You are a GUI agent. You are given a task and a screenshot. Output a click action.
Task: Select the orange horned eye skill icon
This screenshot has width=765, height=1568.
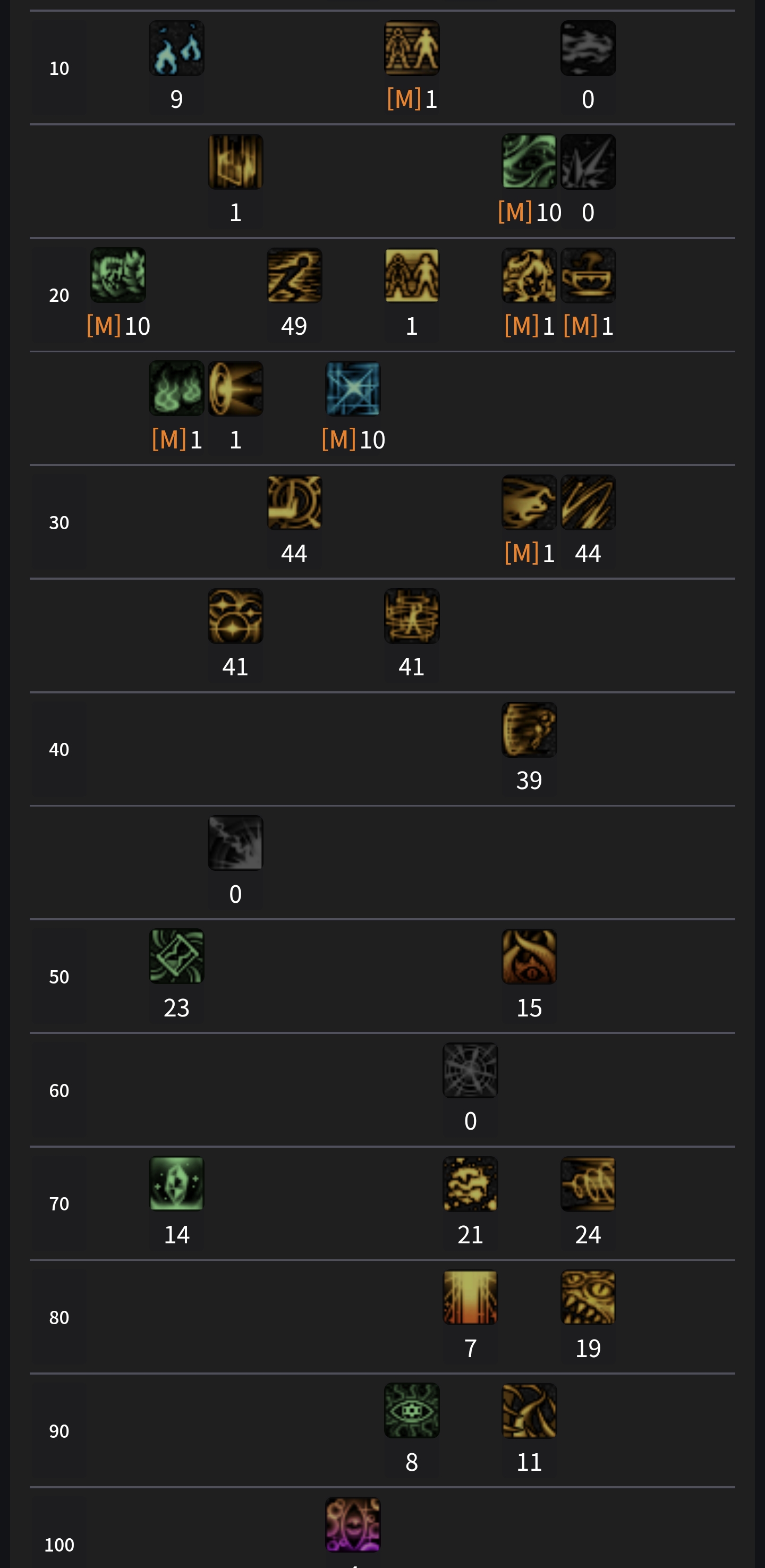pyautogui.click(x=529, y=956)
